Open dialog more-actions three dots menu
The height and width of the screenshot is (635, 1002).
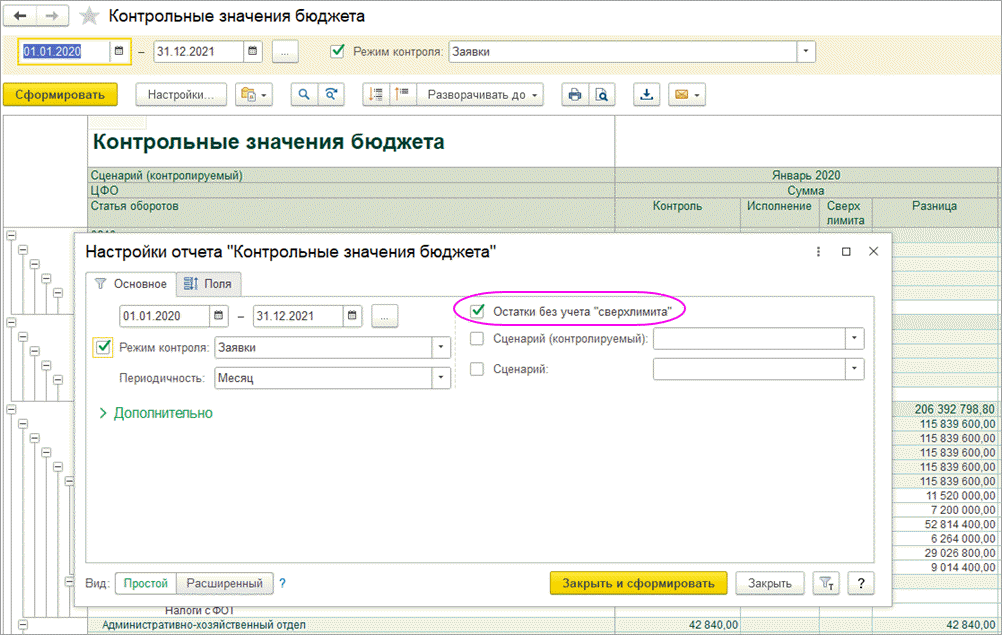[818, 252]
